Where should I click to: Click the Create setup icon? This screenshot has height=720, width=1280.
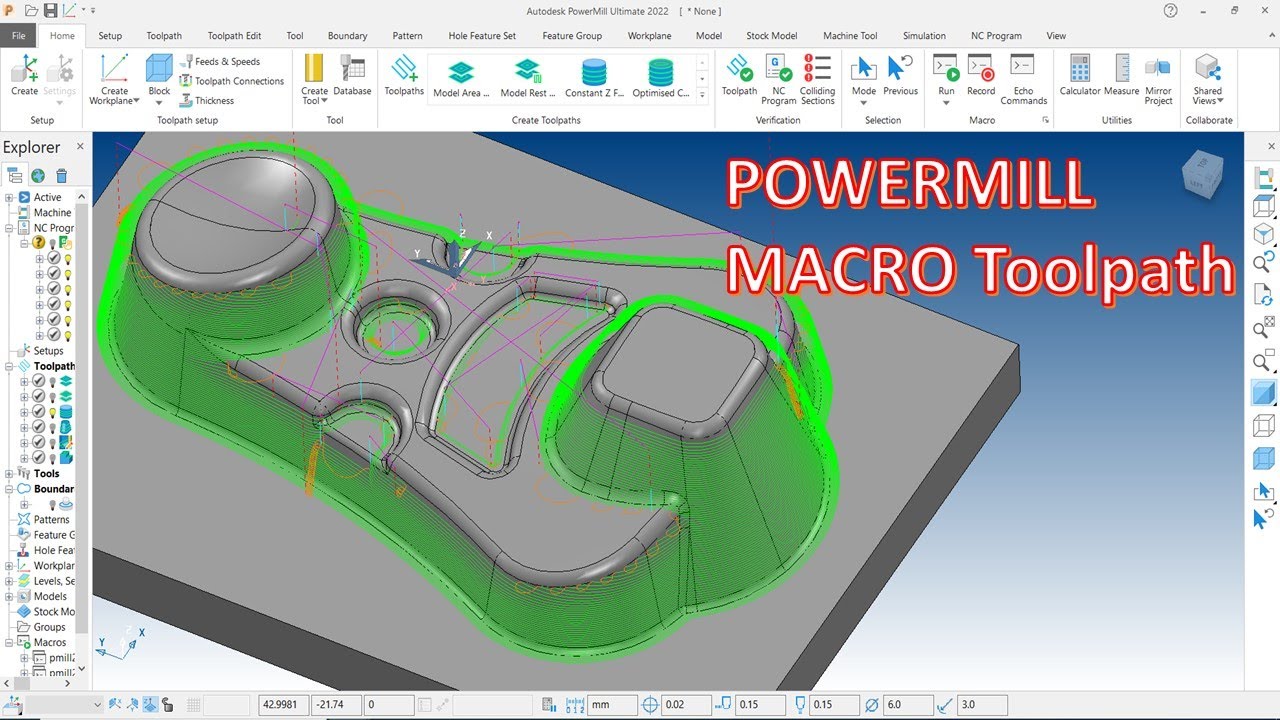pyautogui.click(x=24, y=76)
